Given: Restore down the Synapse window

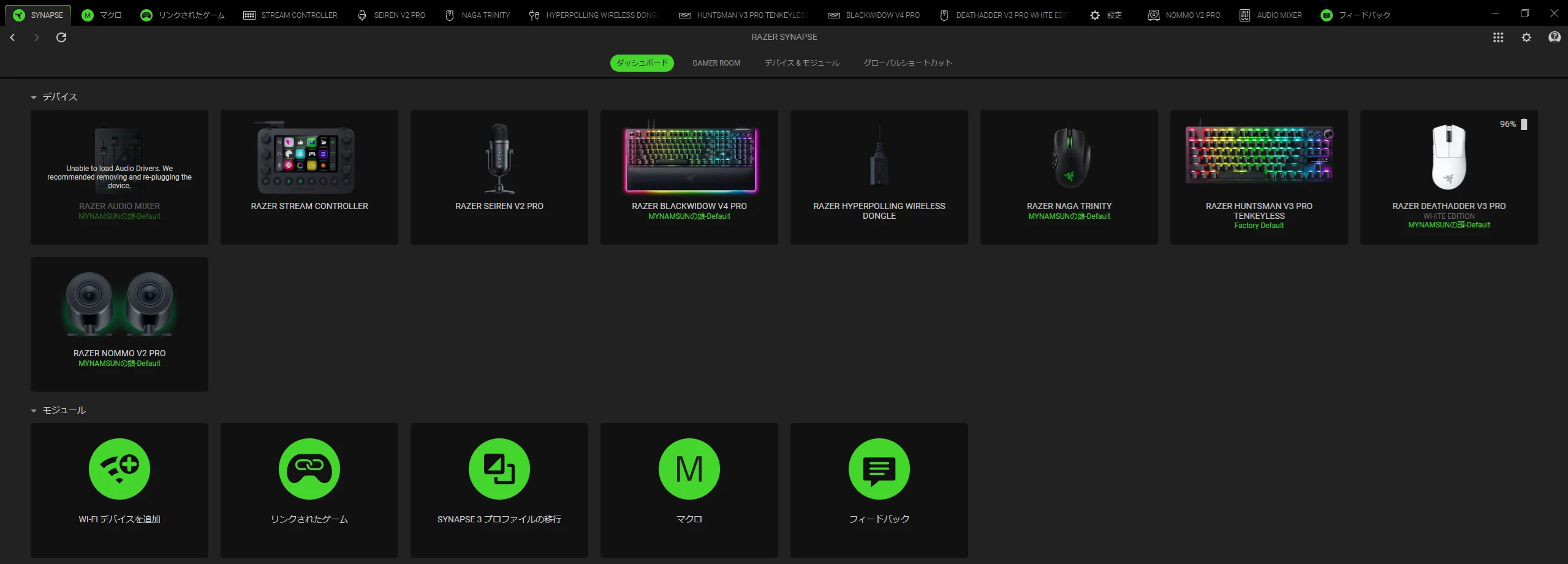Looking at the screenshot, I should pos(1524,13).
